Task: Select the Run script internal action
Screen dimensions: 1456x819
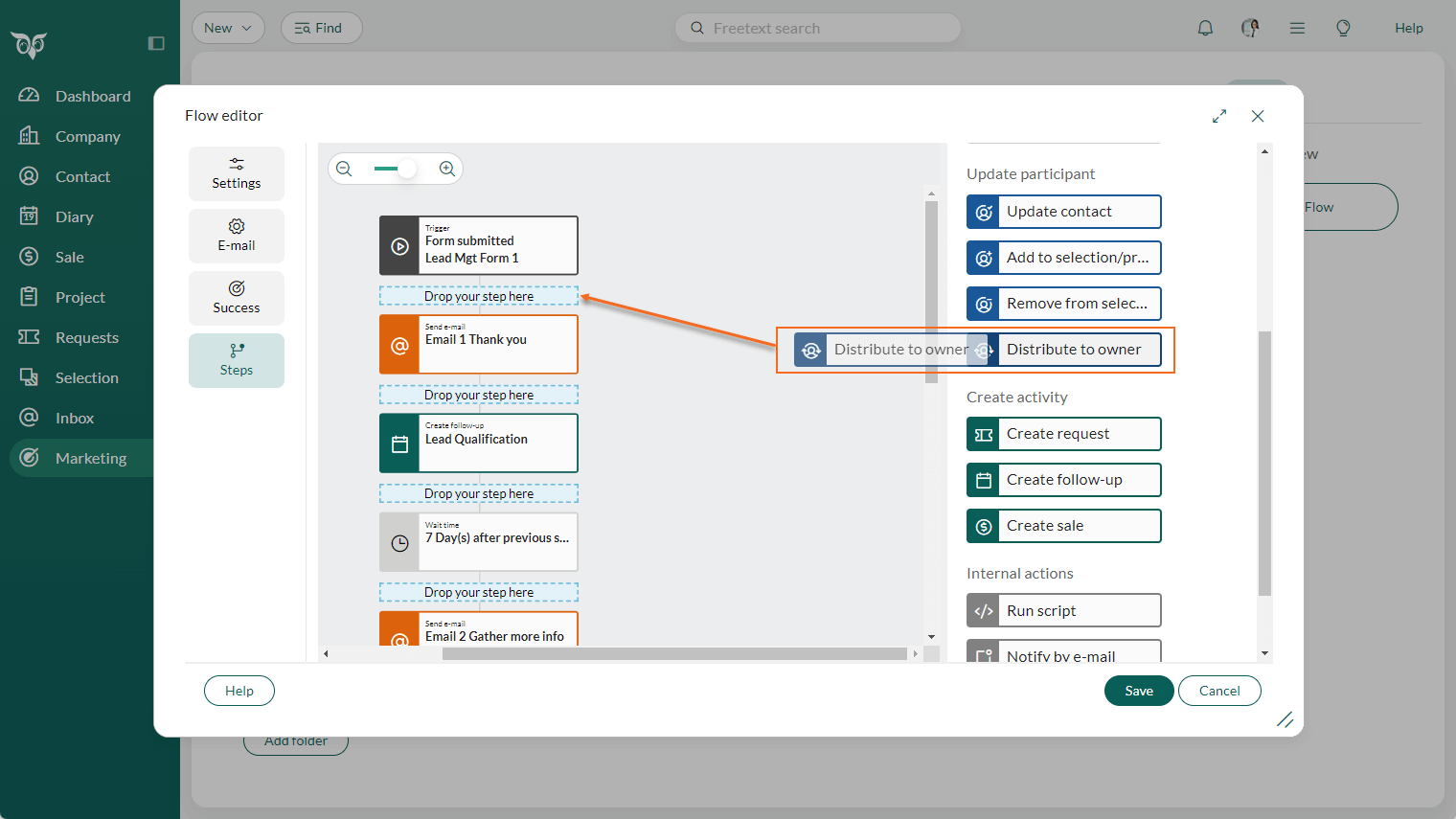Action: (1063, 610)
